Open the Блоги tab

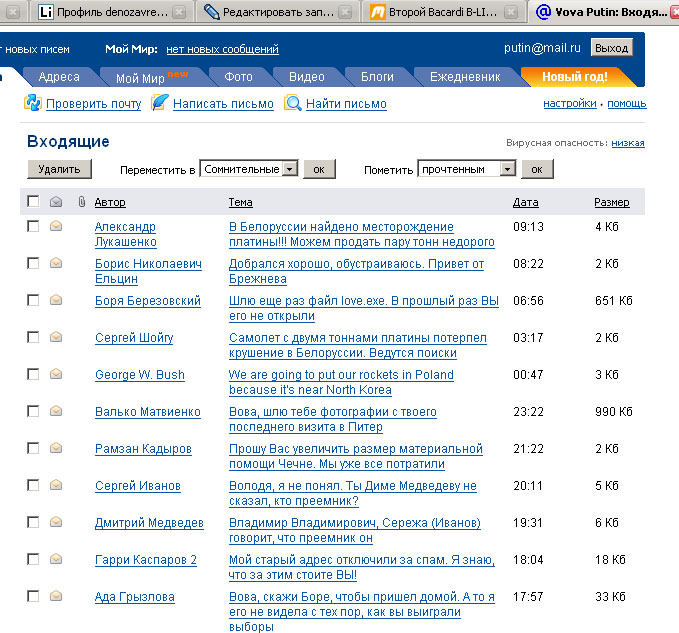377,77
